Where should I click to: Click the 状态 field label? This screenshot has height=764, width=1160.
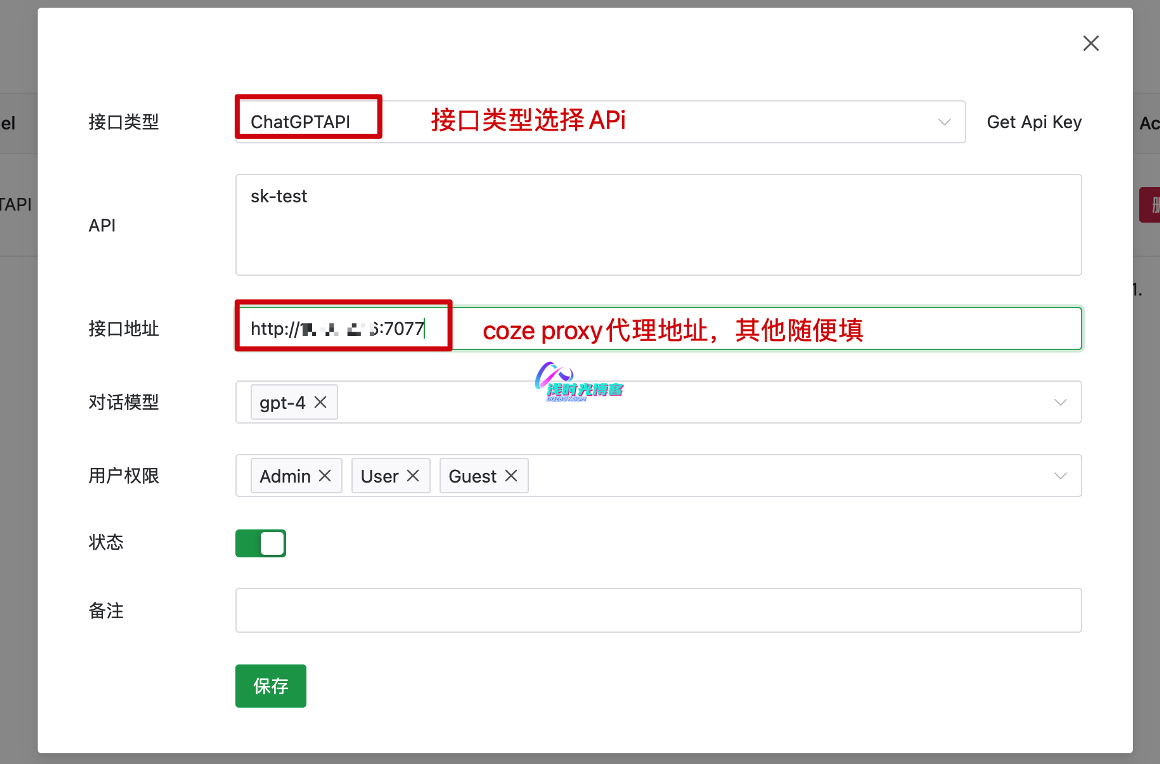(x=106, y=542)
